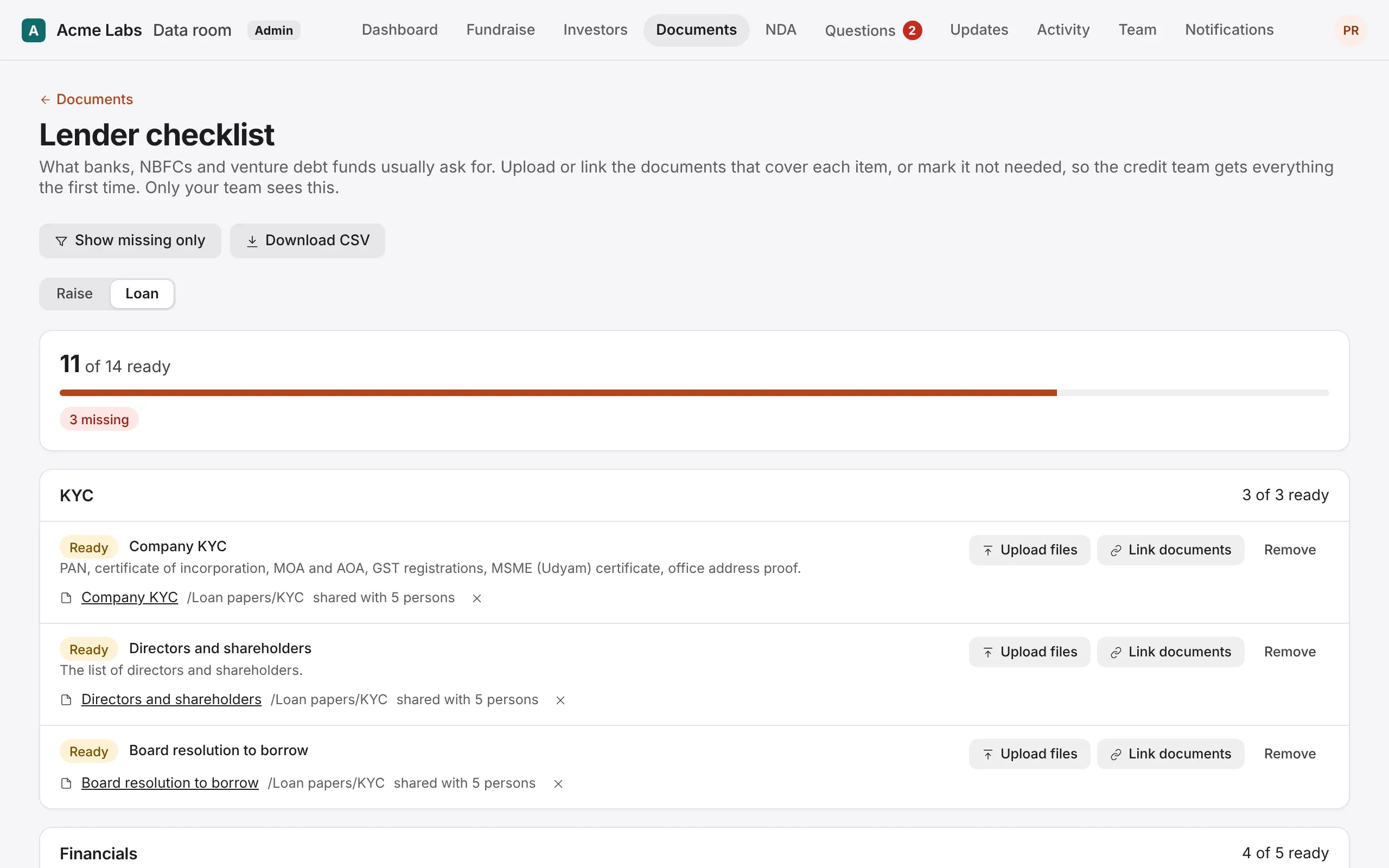The image size is (1389, 868).
Task: Open the Team page
Action: [1138, 30]
